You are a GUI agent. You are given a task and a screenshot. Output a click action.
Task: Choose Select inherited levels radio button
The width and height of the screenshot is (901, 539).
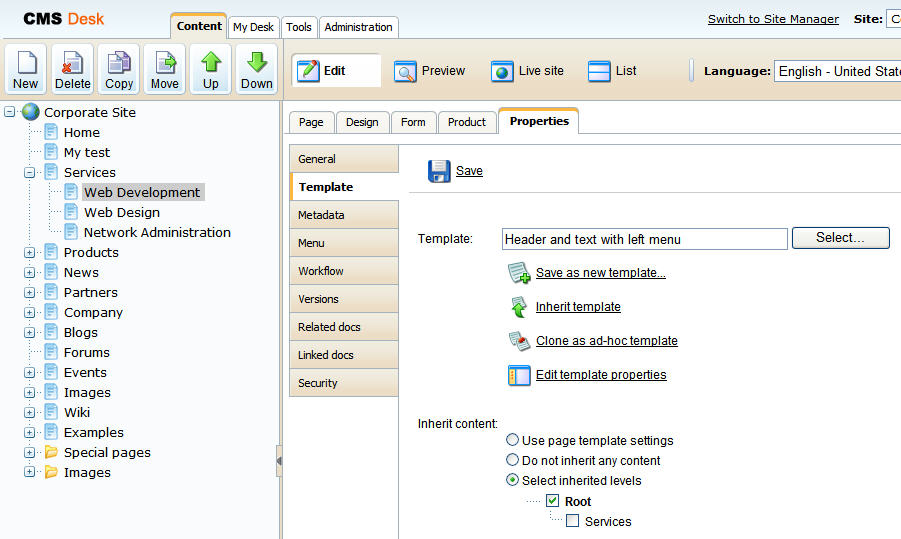(512, 480)
